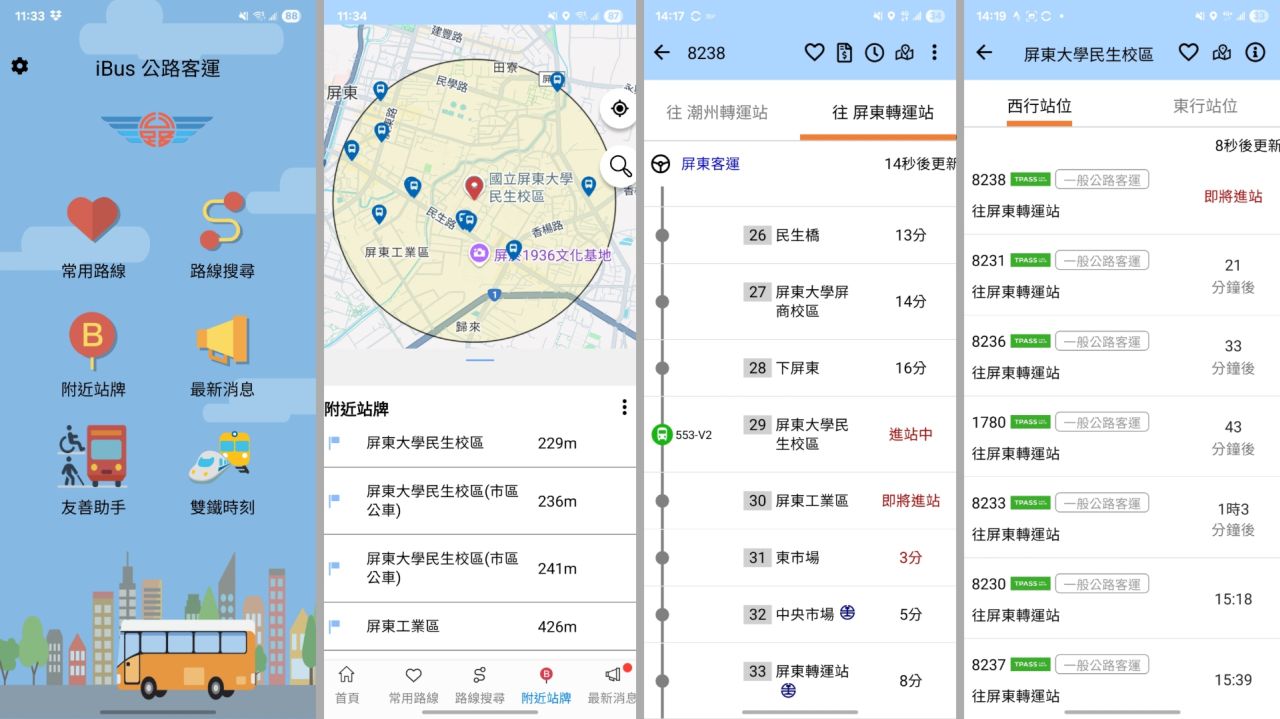Open overflow menu on route 8238 screen

coord(934,52)
